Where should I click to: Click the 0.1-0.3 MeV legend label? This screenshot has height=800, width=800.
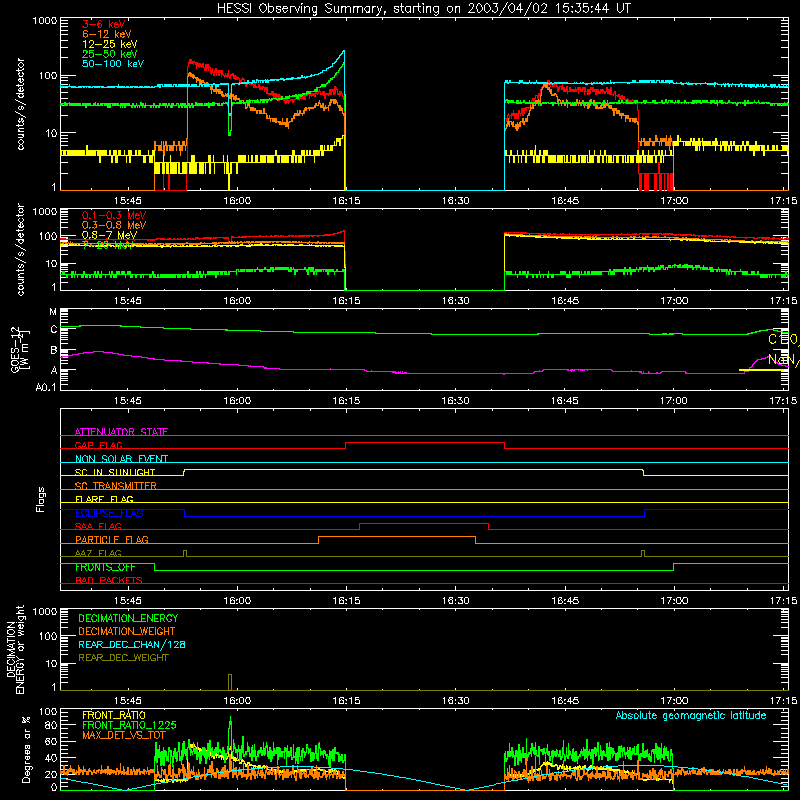click(114, 215)
